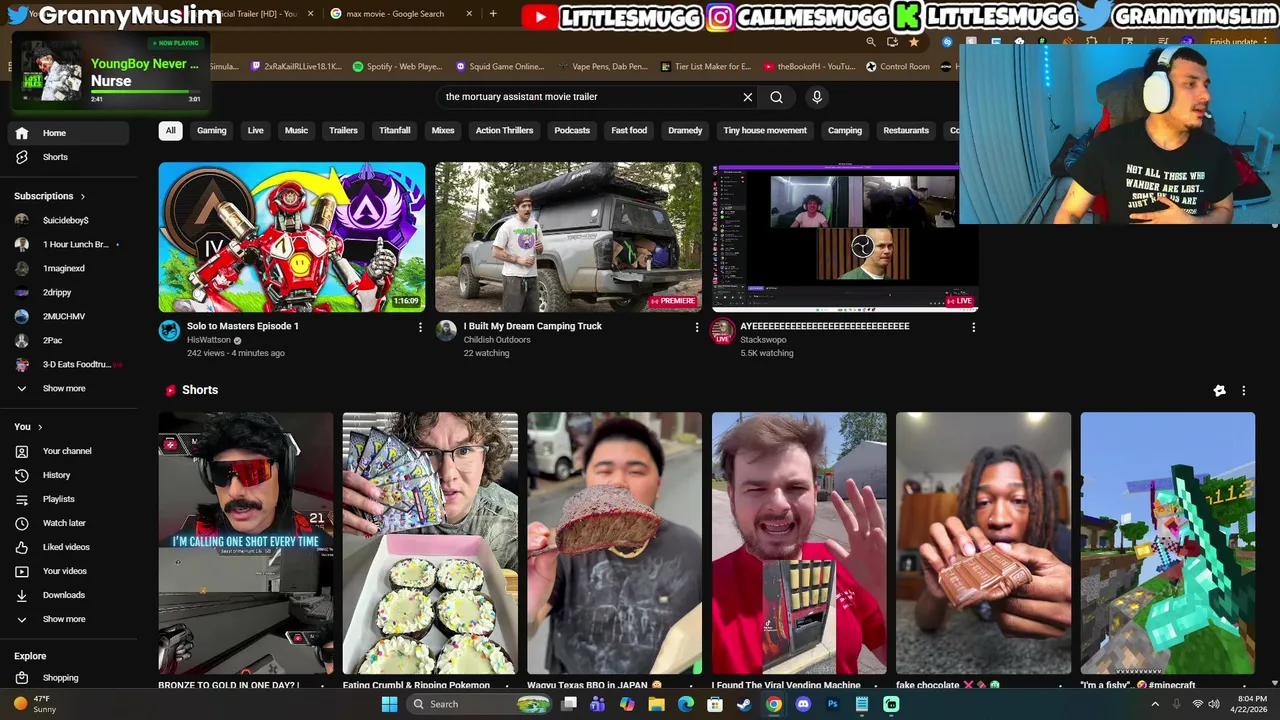Open options menu for Solo to Masters video

pyautogui.click(x=420, y=327)
